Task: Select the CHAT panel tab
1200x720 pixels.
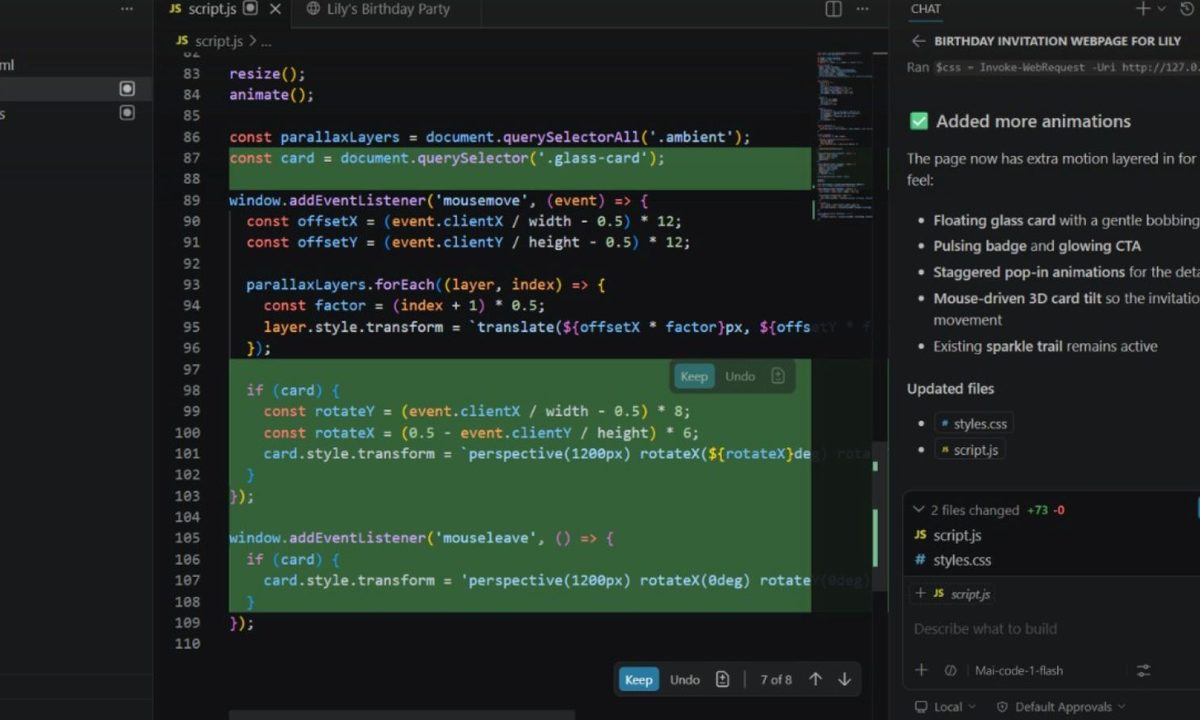Action: [x=925, y=9]
